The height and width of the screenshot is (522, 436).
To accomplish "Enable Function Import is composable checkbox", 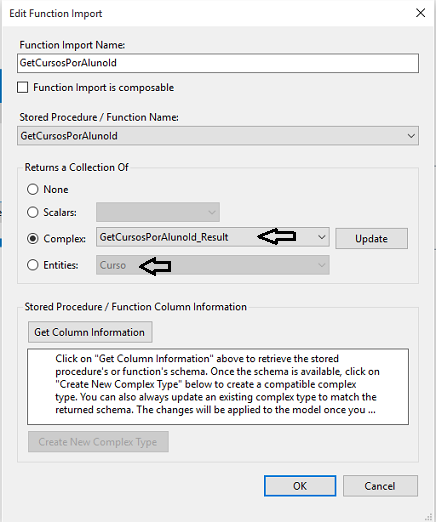I will 23,88.
